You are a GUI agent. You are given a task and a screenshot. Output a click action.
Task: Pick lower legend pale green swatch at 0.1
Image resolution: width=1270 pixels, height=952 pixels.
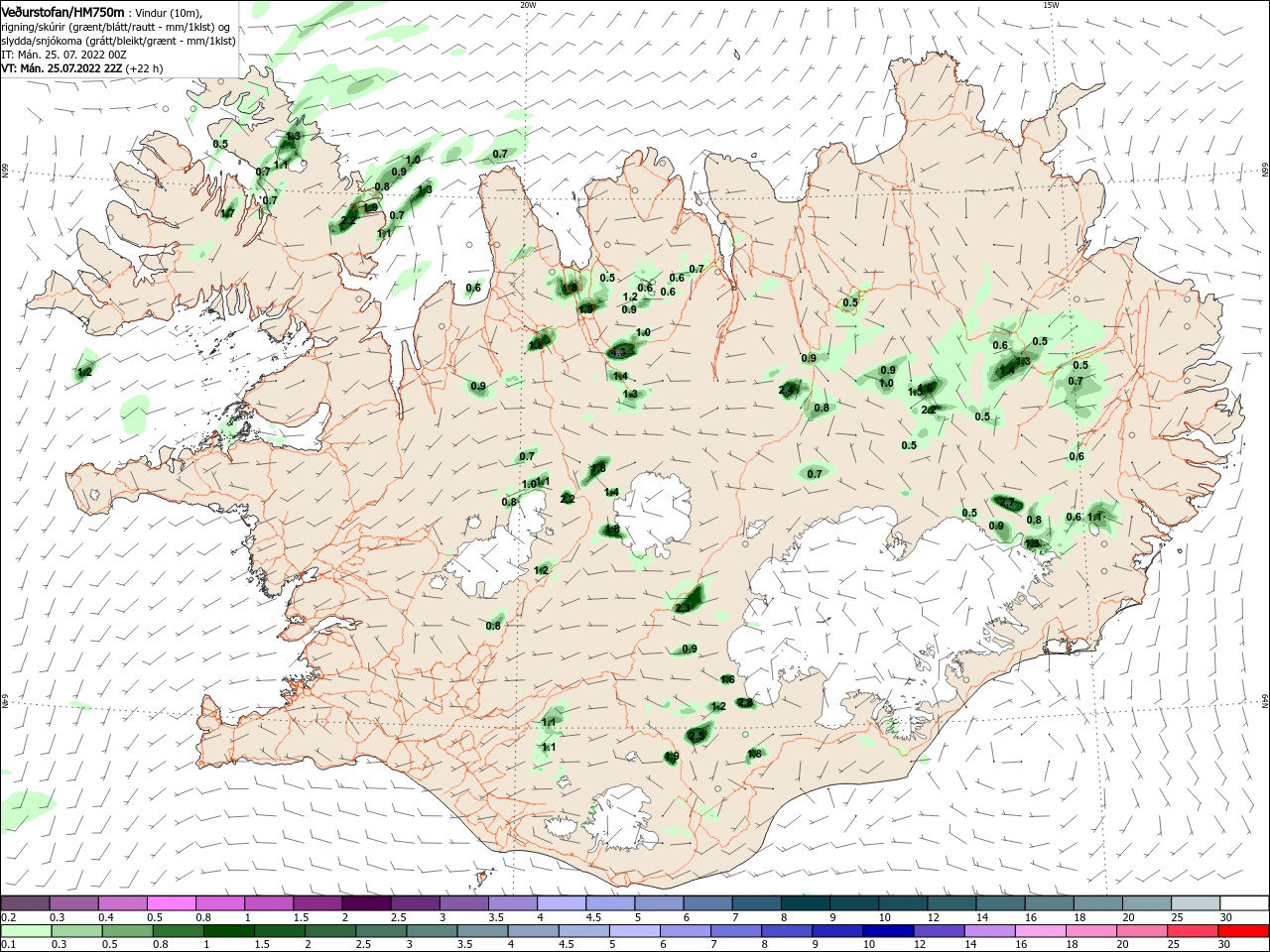[27, 932]
